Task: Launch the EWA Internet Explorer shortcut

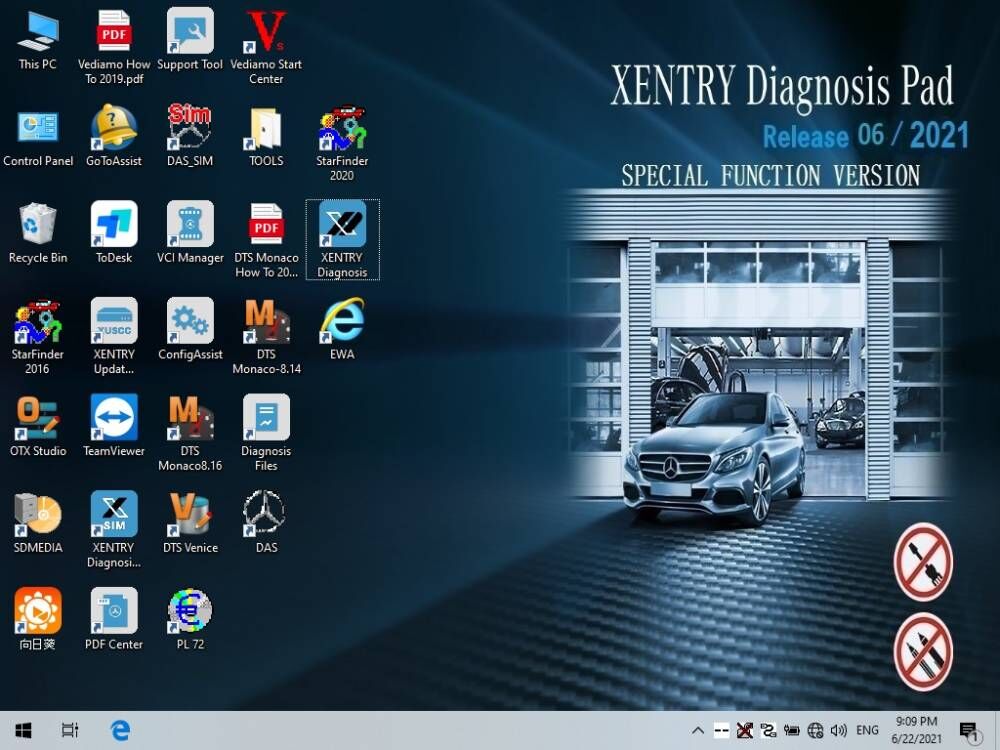Action: (342, 330)
